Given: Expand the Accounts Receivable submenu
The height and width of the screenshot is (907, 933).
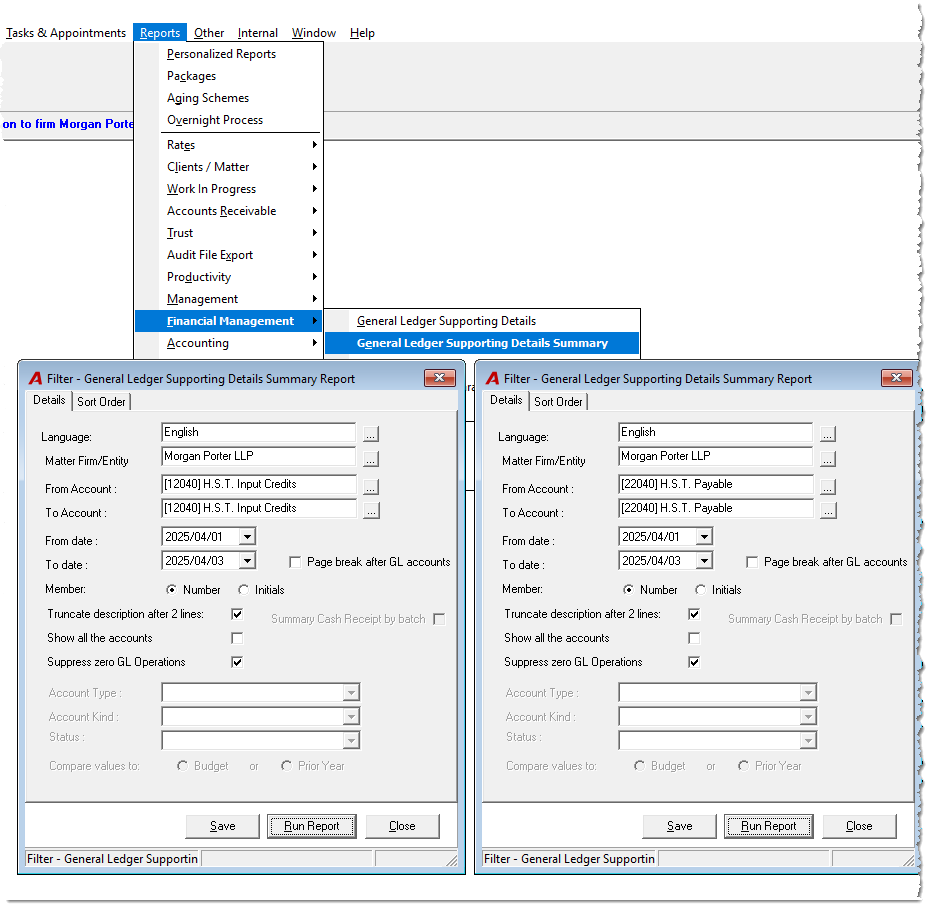Looking at the screenshot, I should pyautogui.click(x=229, y=211).
